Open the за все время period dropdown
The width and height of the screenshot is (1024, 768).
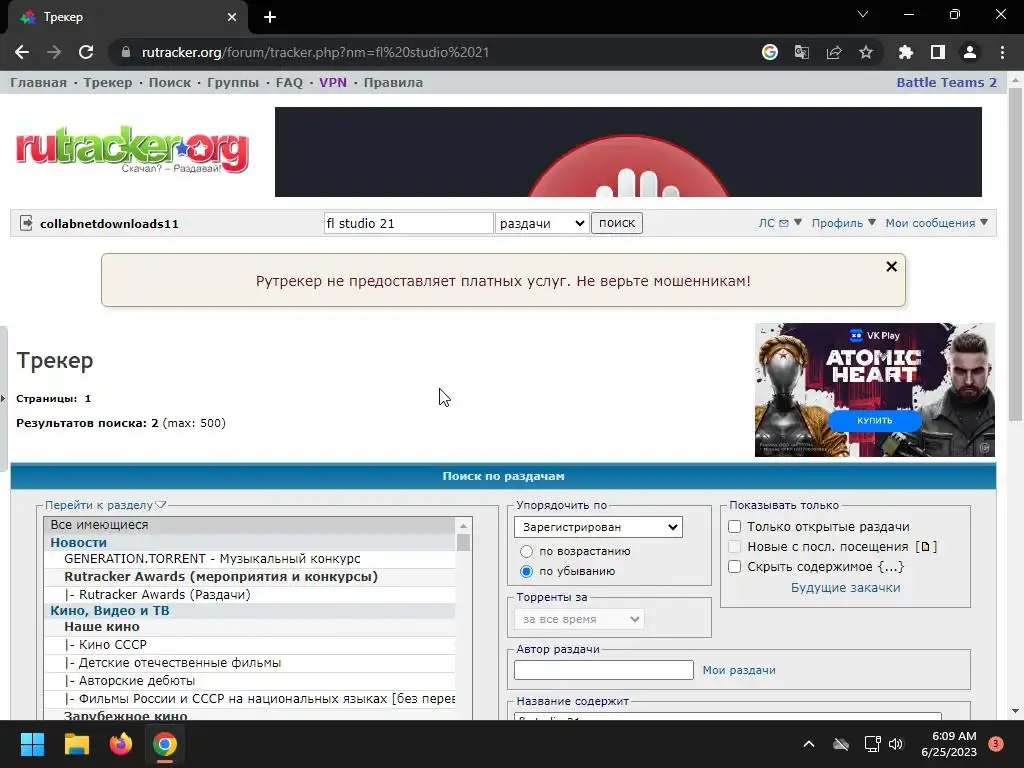[x=579, y=619]
